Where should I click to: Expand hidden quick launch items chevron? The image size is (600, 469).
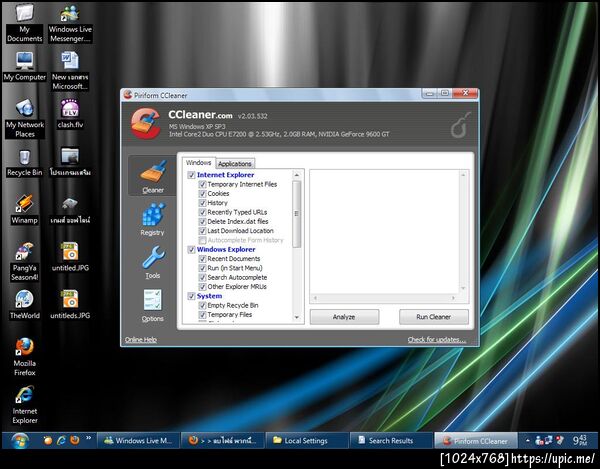click(x=89, y=438)
